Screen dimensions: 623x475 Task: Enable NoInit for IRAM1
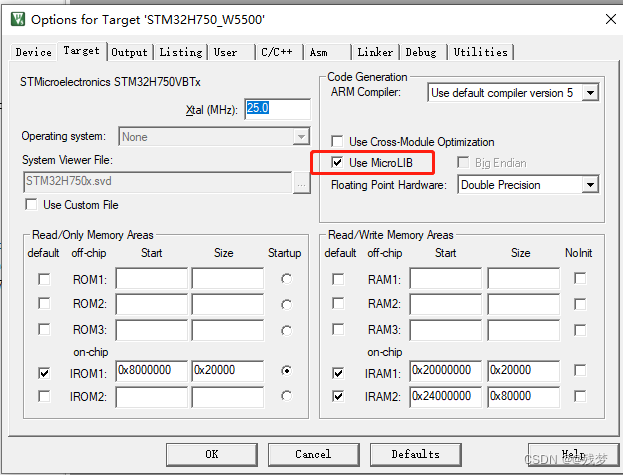click(x=580, y=371)
